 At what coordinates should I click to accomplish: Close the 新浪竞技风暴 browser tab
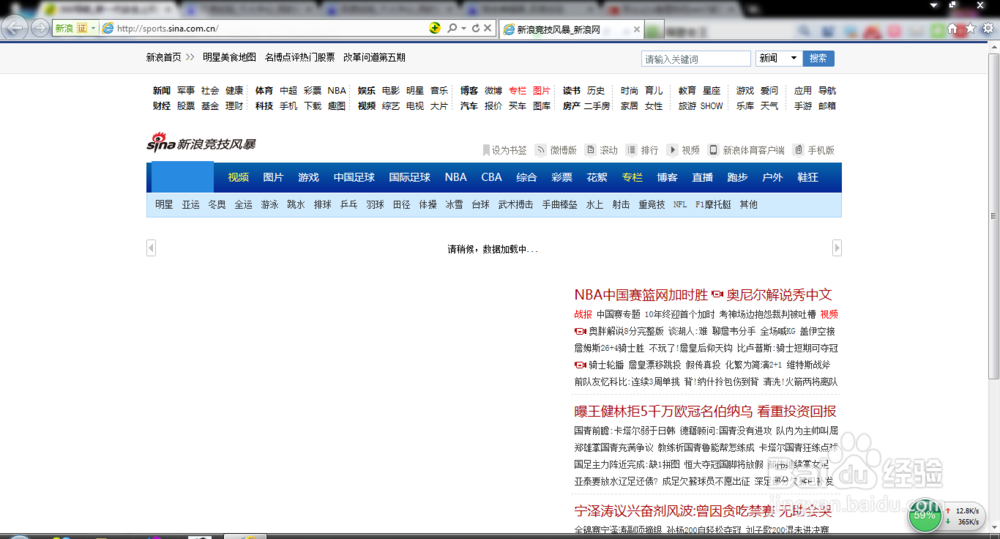(636, 29)
